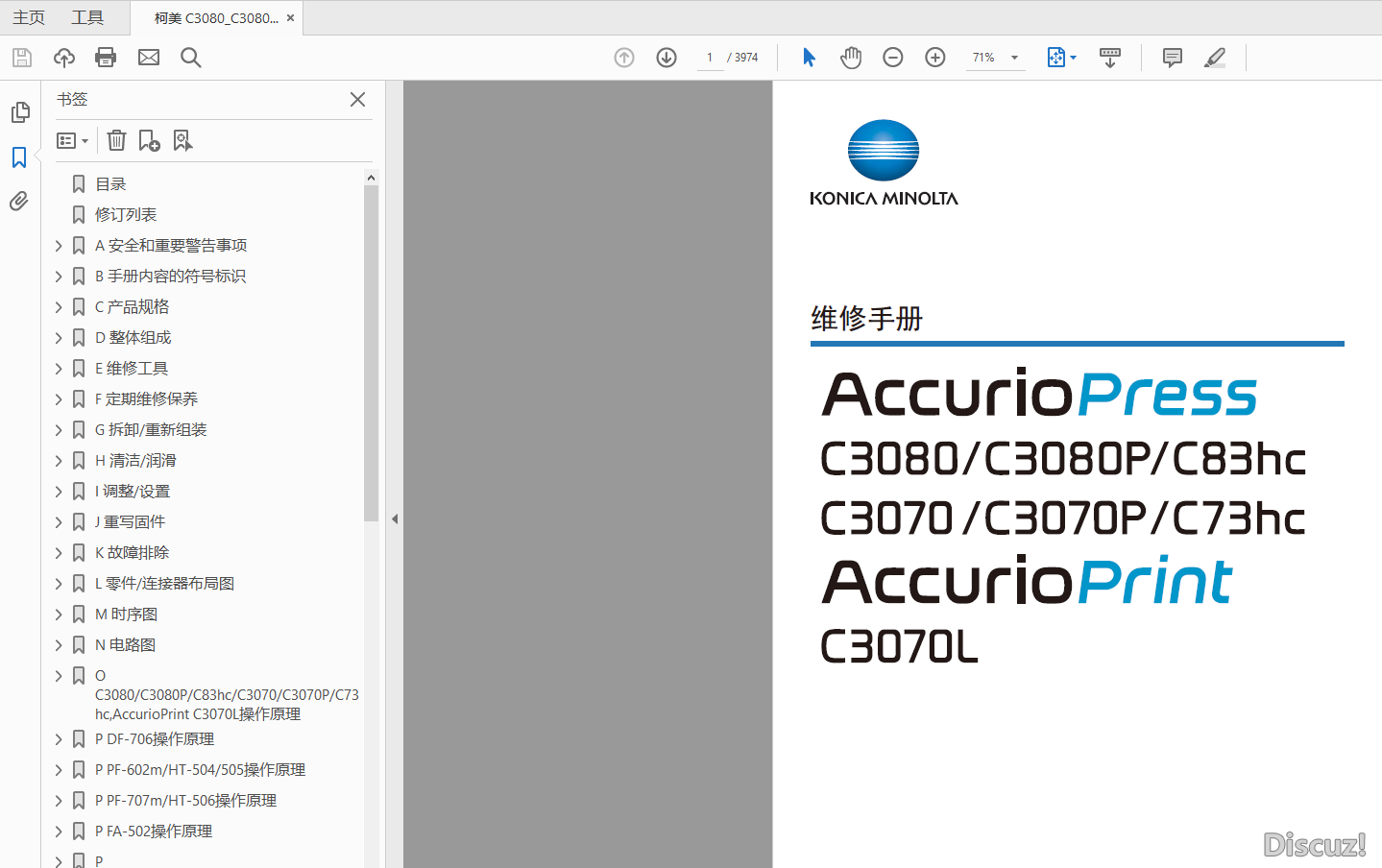Expand the "G 拆卸/重新组装" bookmark
The image size is (1382, 868).
click(x=59, y=430)
